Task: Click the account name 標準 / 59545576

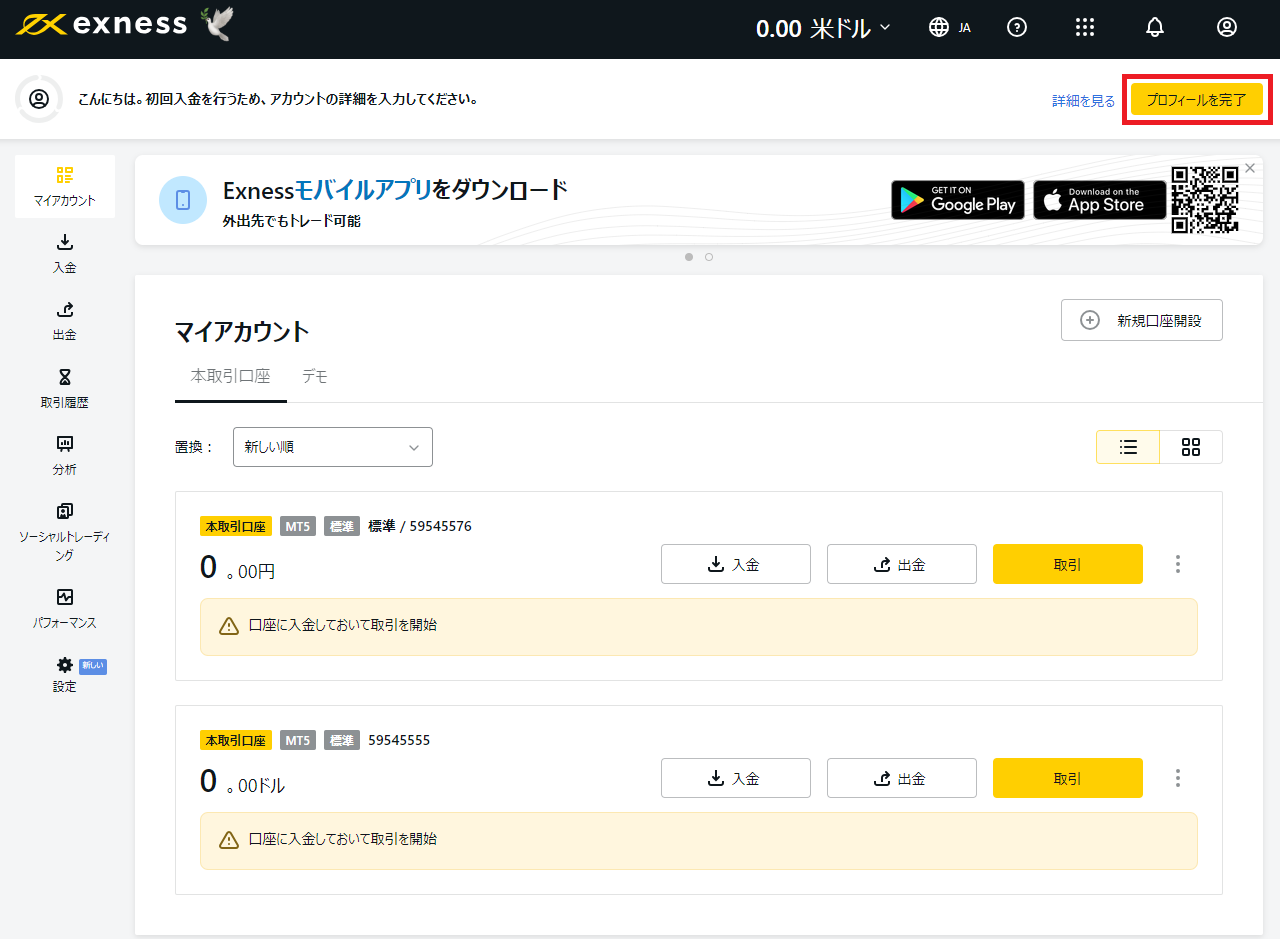Action: pyautogui.click(x=420, y=526)
